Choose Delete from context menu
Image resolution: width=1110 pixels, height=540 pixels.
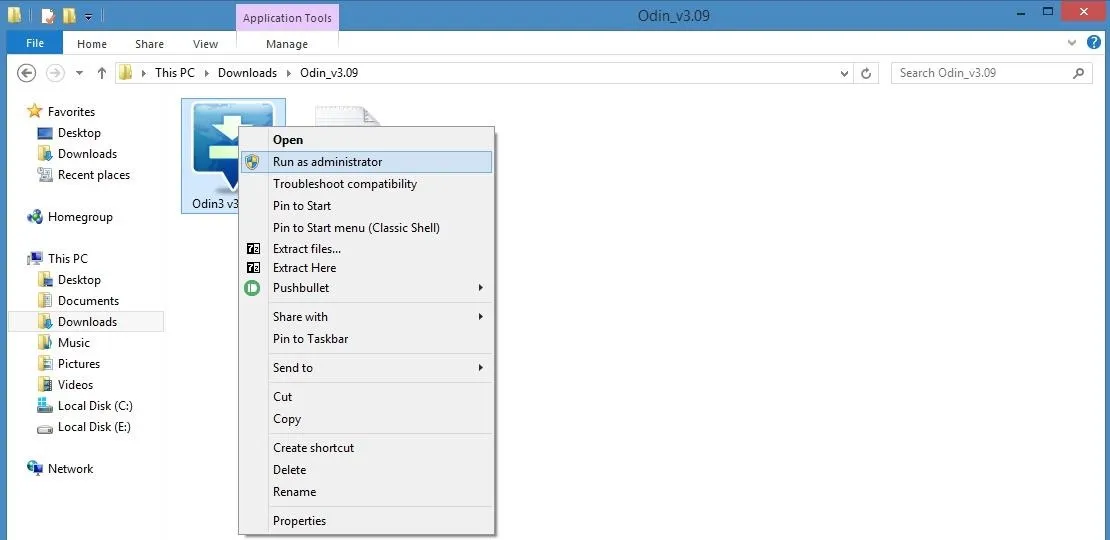click(x=366, y=470)
